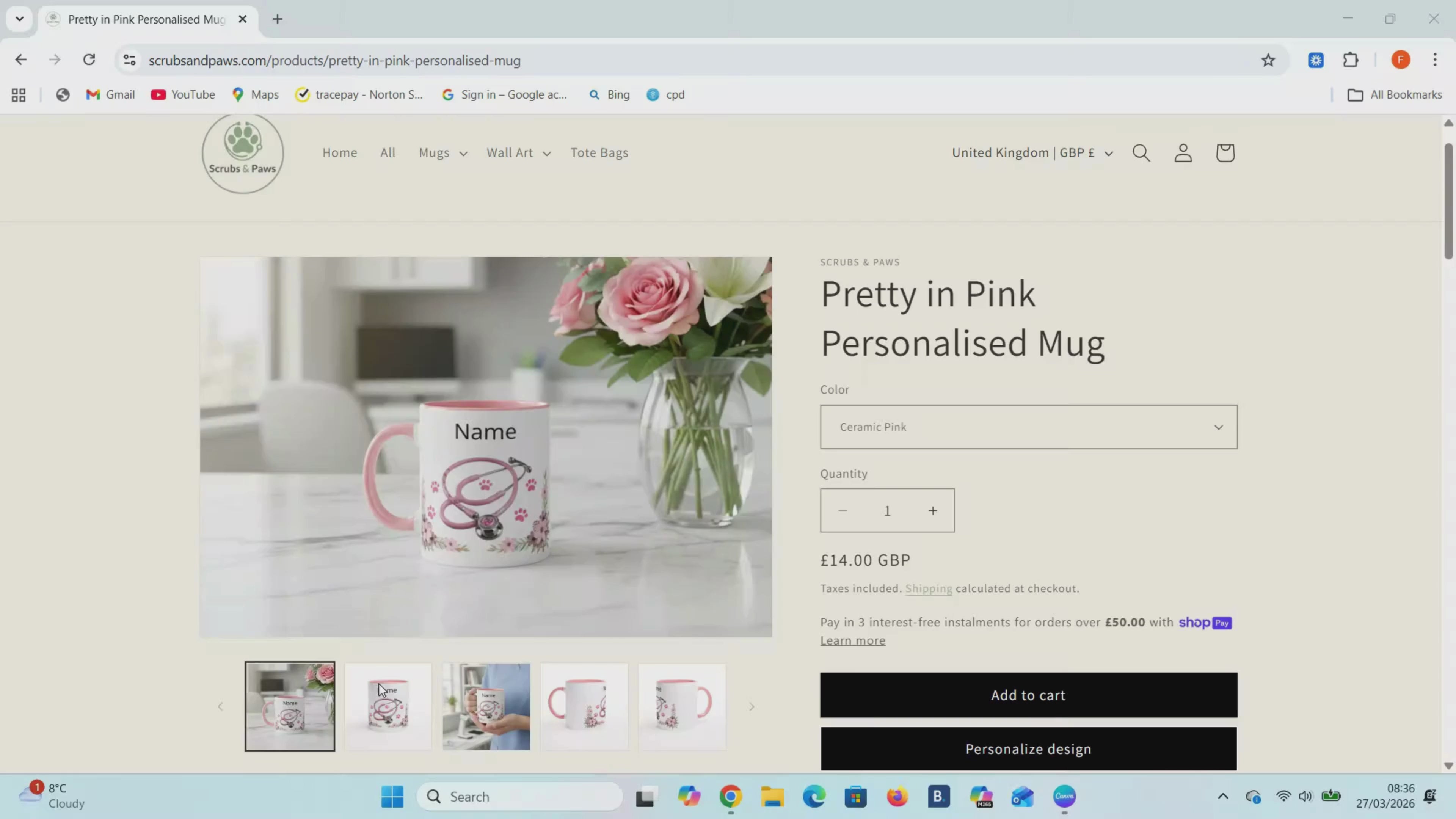The width and height of the screenshot is (1456, 819).
Task: Open Canva from the Windows taskbar
Action: click(1064, 796)
